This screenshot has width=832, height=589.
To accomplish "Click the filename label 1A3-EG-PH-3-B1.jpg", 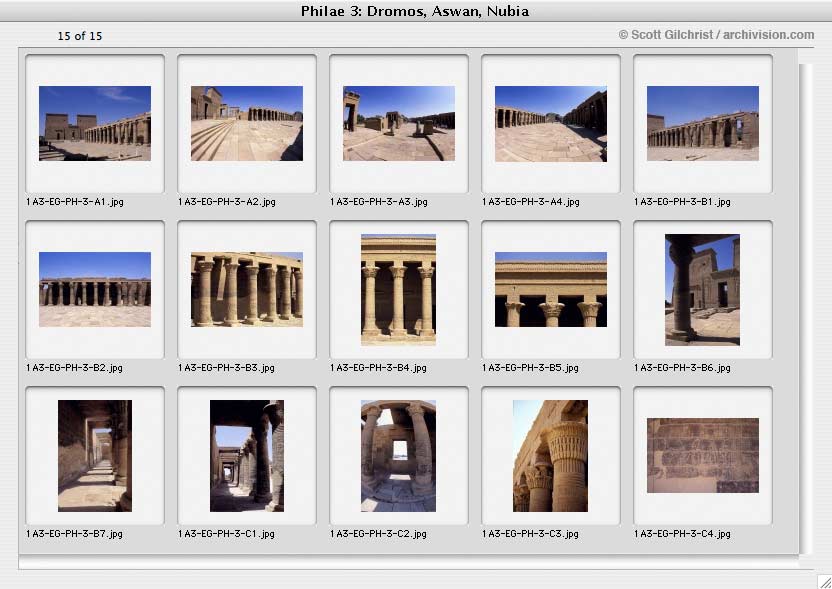I will tap(682, 202).
